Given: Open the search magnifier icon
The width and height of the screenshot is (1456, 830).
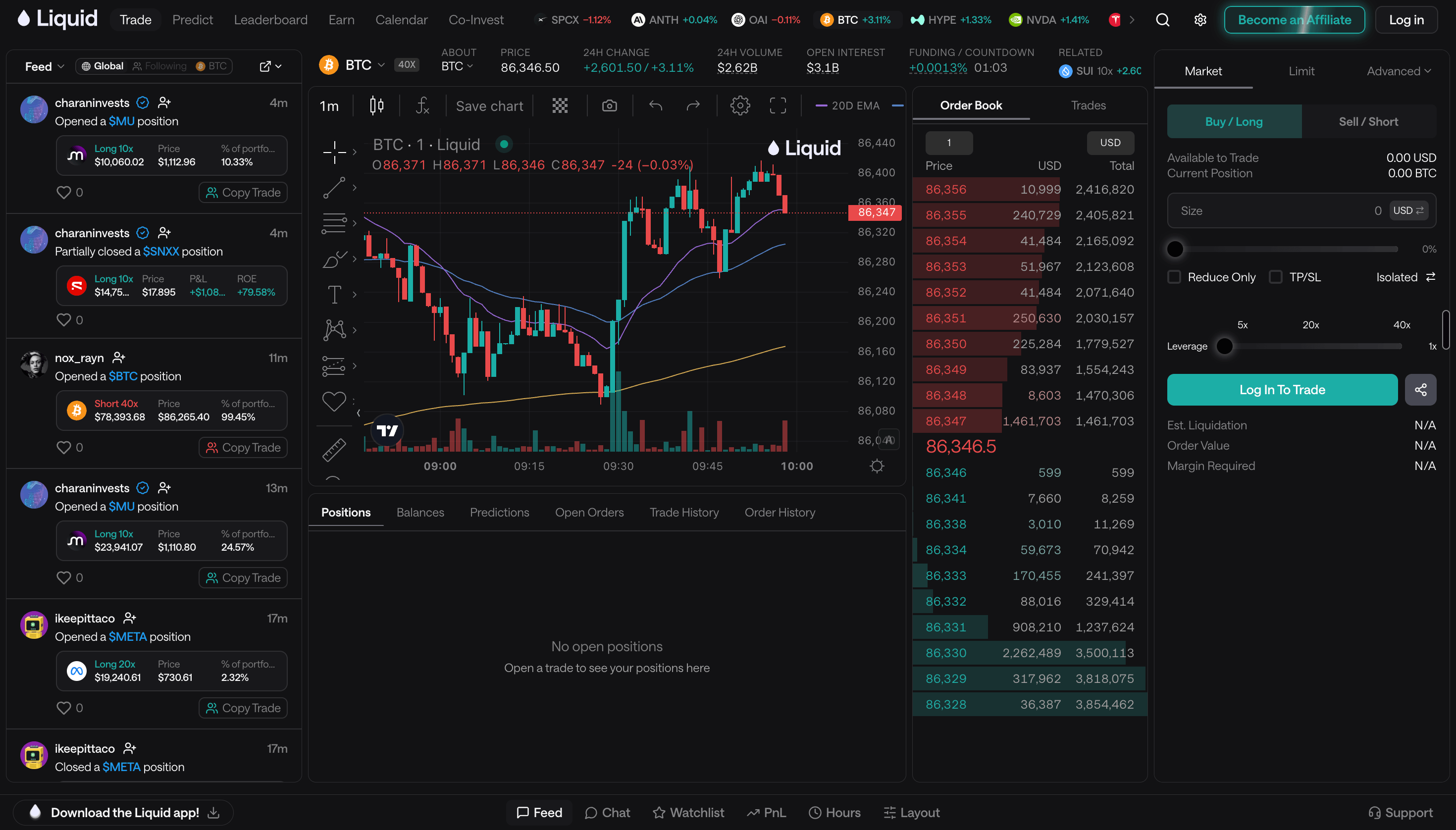Looking at the screenshot, I should 1162,20.
